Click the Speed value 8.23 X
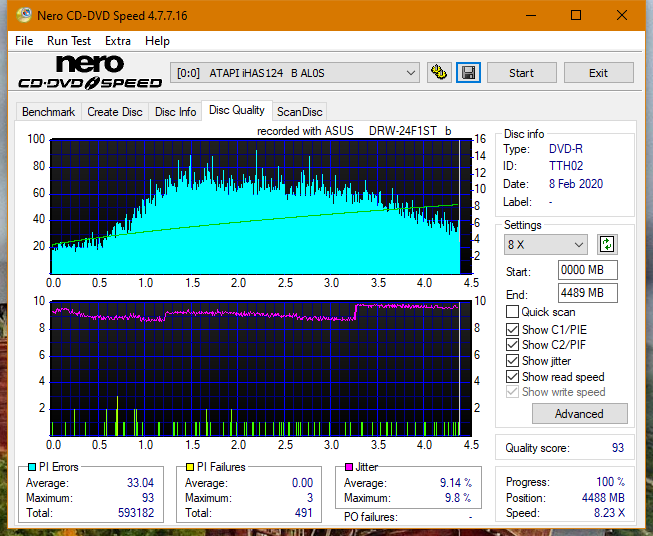This screenshot has height=536, width=653. pos(609,513)
